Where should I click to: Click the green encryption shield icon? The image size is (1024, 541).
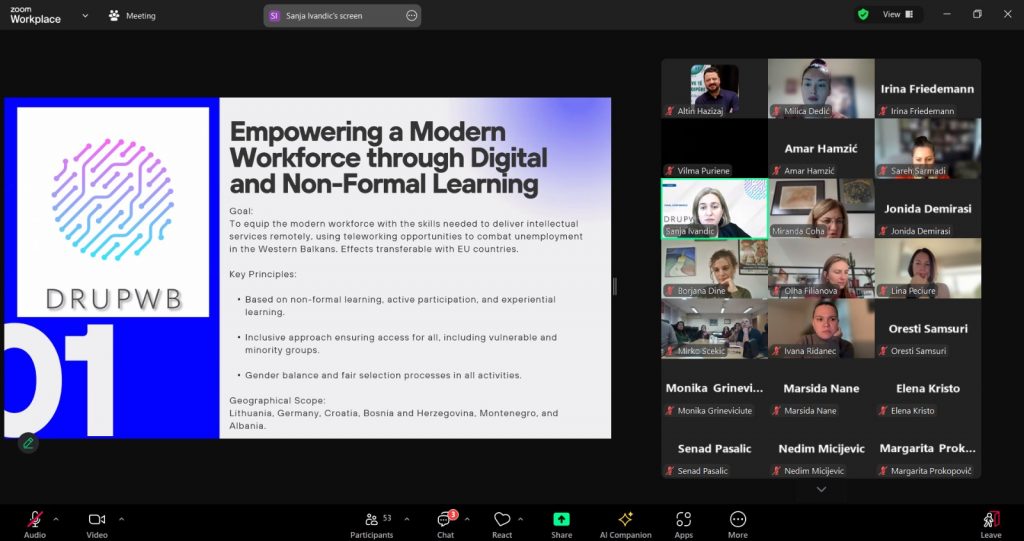click(x=863, y=15)
